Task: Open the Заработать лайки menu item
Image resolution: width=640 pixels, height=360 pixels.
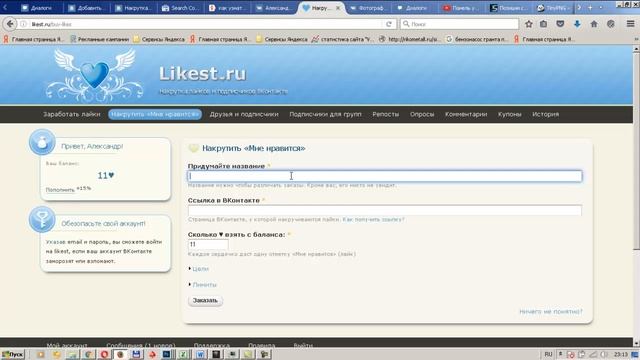Action: click(x=71, y=114)
